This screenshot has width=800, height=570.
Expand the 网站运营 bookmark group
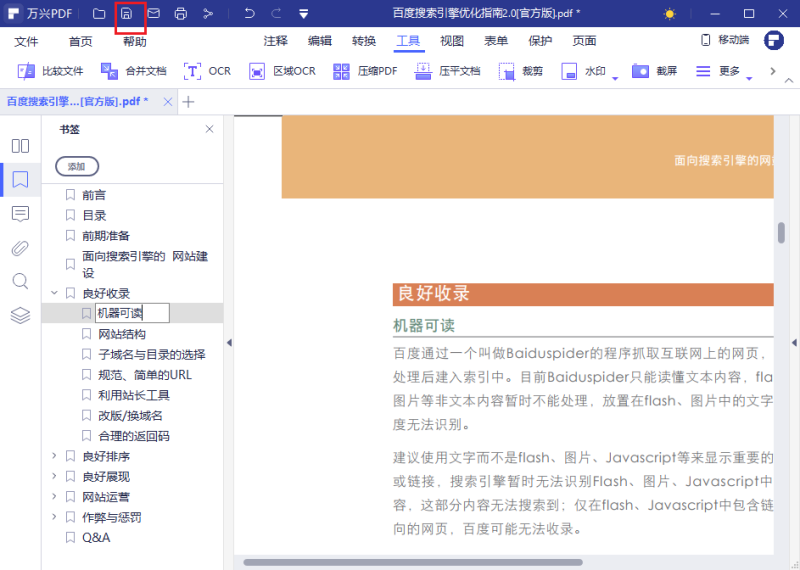(x=54, y=497)
